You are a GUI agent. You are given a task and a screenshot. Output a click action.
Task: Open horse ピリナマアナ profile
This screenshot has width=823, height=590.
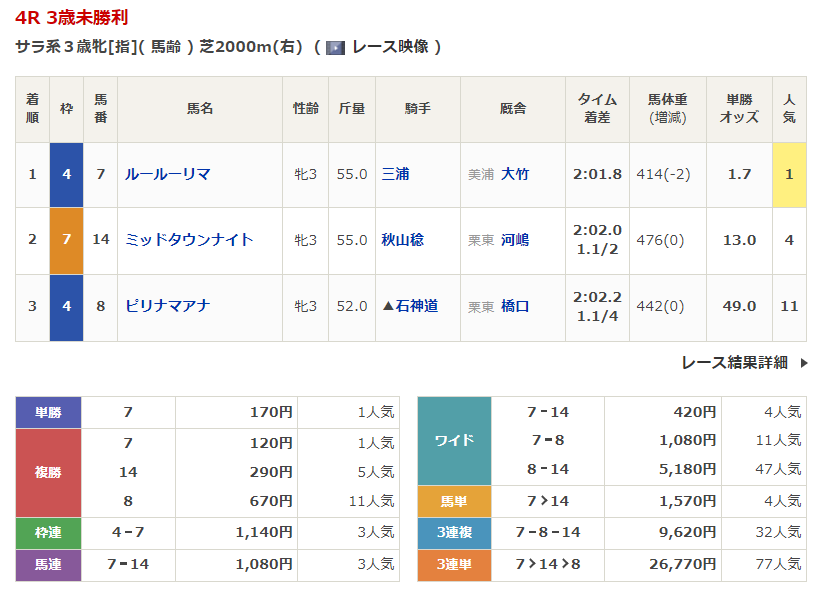[167, 306]
